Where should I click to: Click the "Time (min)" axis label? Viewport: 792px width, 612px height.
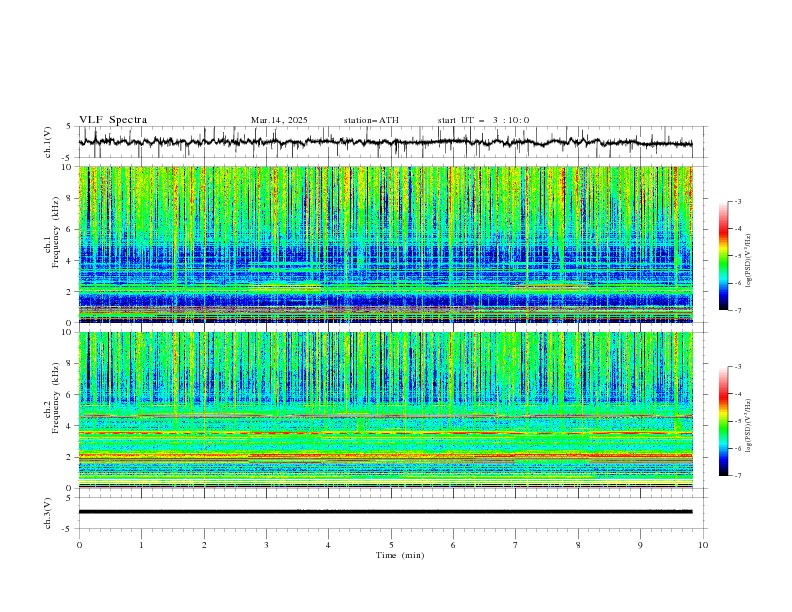pyautogui.click(x=400, y=555)
